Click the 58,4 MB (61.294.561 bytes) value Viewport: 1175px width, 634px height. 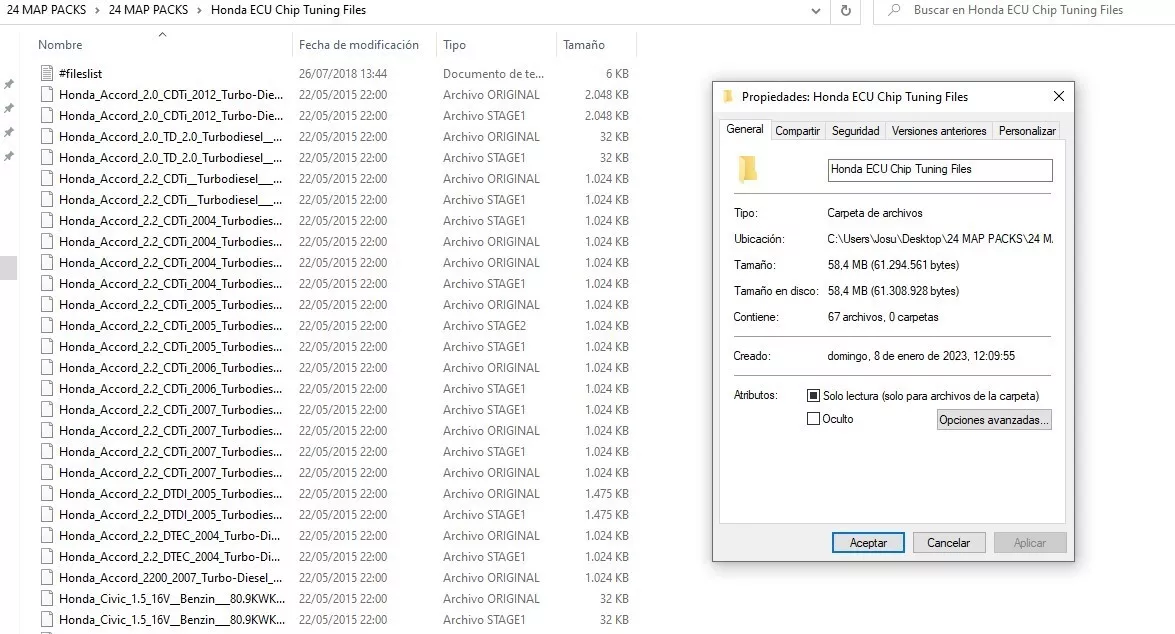point(893,265)
